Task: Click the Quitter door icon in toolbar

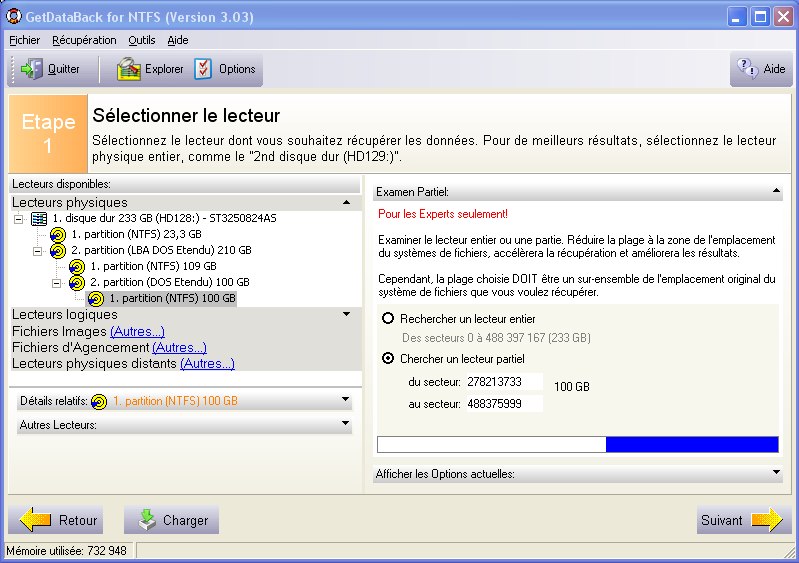Action: coord(32,69)
